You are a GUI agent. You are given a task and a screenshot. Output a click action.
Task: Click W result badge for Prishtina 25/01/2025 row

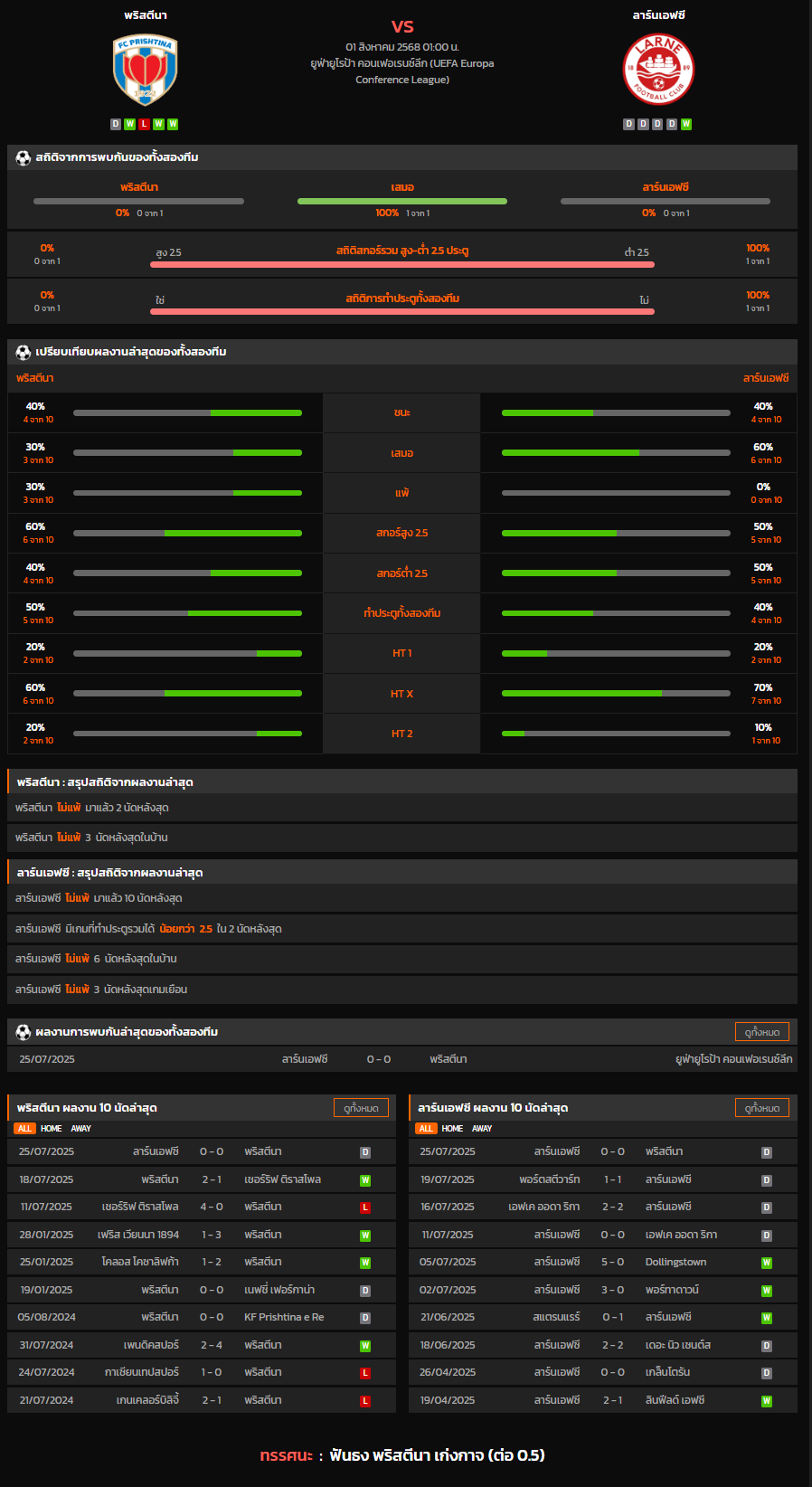[365, 1263]
